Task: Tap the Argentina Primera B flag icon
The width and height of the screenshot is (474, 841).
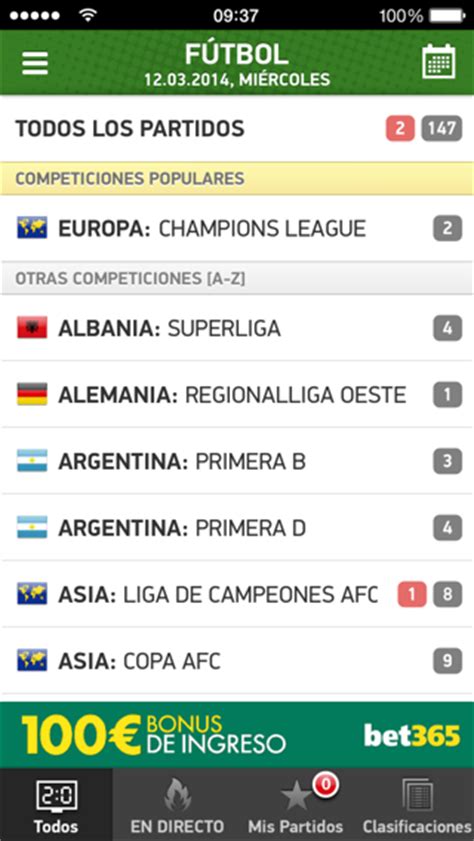Action: 32,461
